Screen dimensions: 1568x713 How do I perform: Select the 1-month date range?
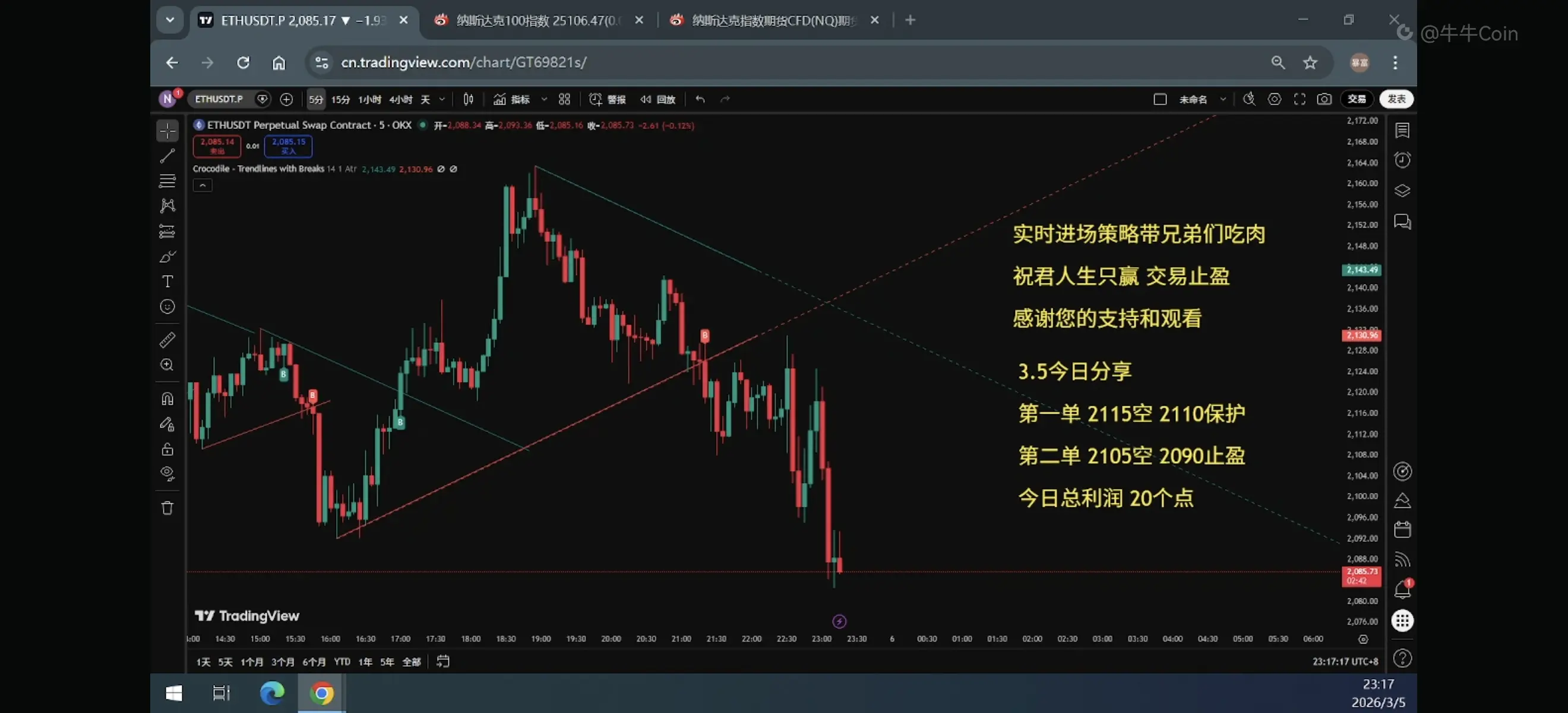pos(251,662)
